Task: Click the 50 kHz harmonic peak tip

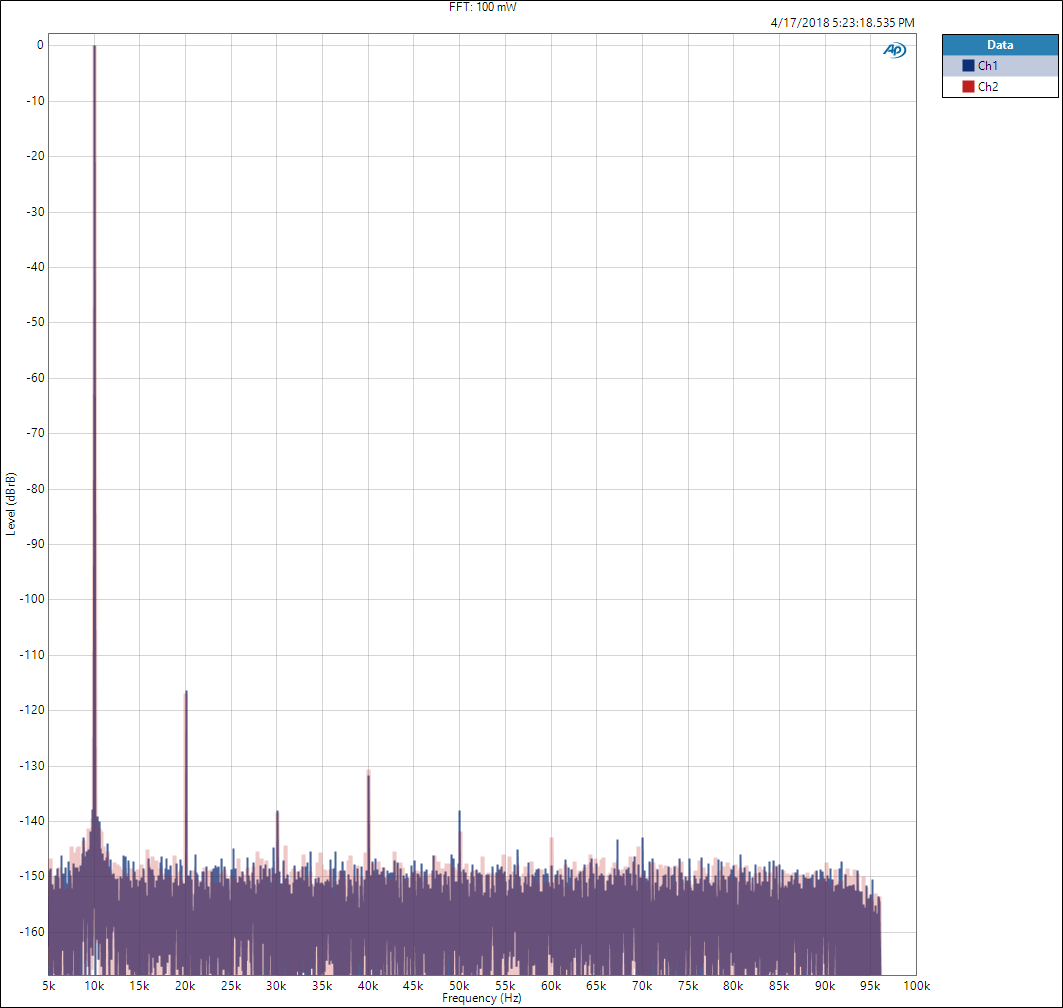Action: pos(460,811)
